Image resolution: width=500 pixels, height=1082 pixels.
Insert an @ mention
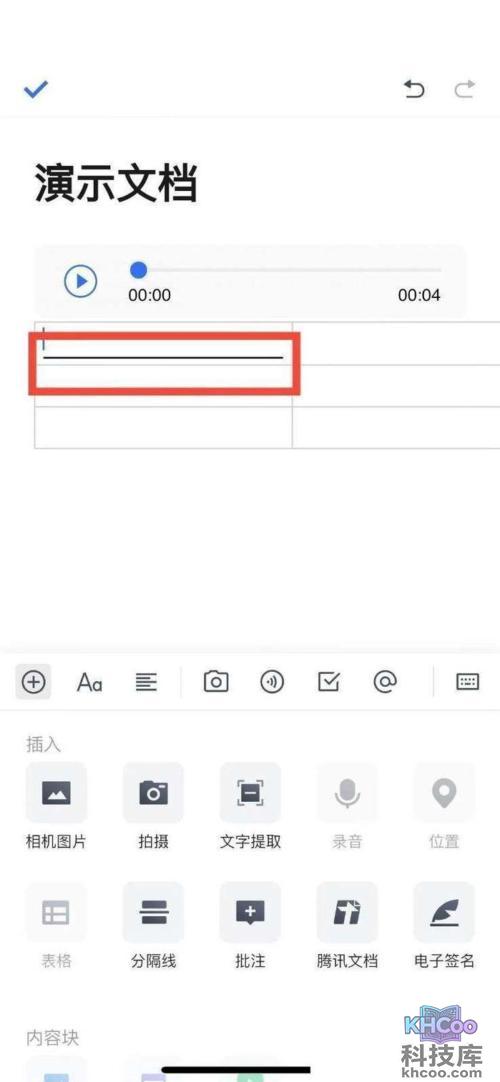click(385, 682)
